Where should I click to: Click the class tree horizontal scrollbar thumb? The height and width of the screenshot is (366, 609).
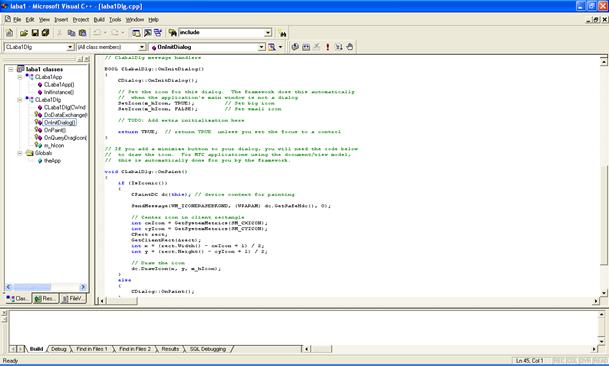pos(33,287)
